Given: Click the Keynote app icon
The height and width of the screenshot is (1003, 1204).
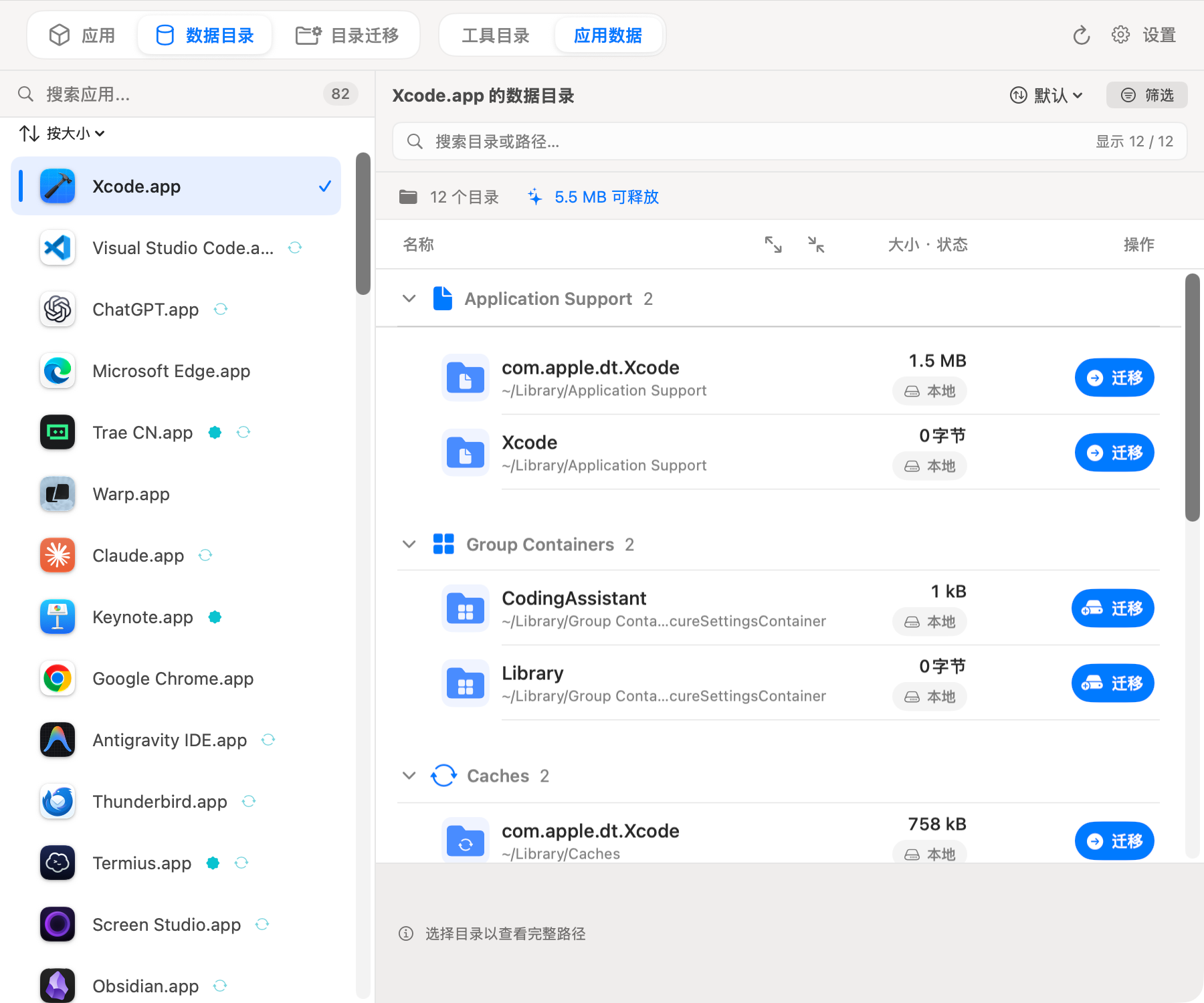Looking at the screenshot, I should tap(58, 617).
